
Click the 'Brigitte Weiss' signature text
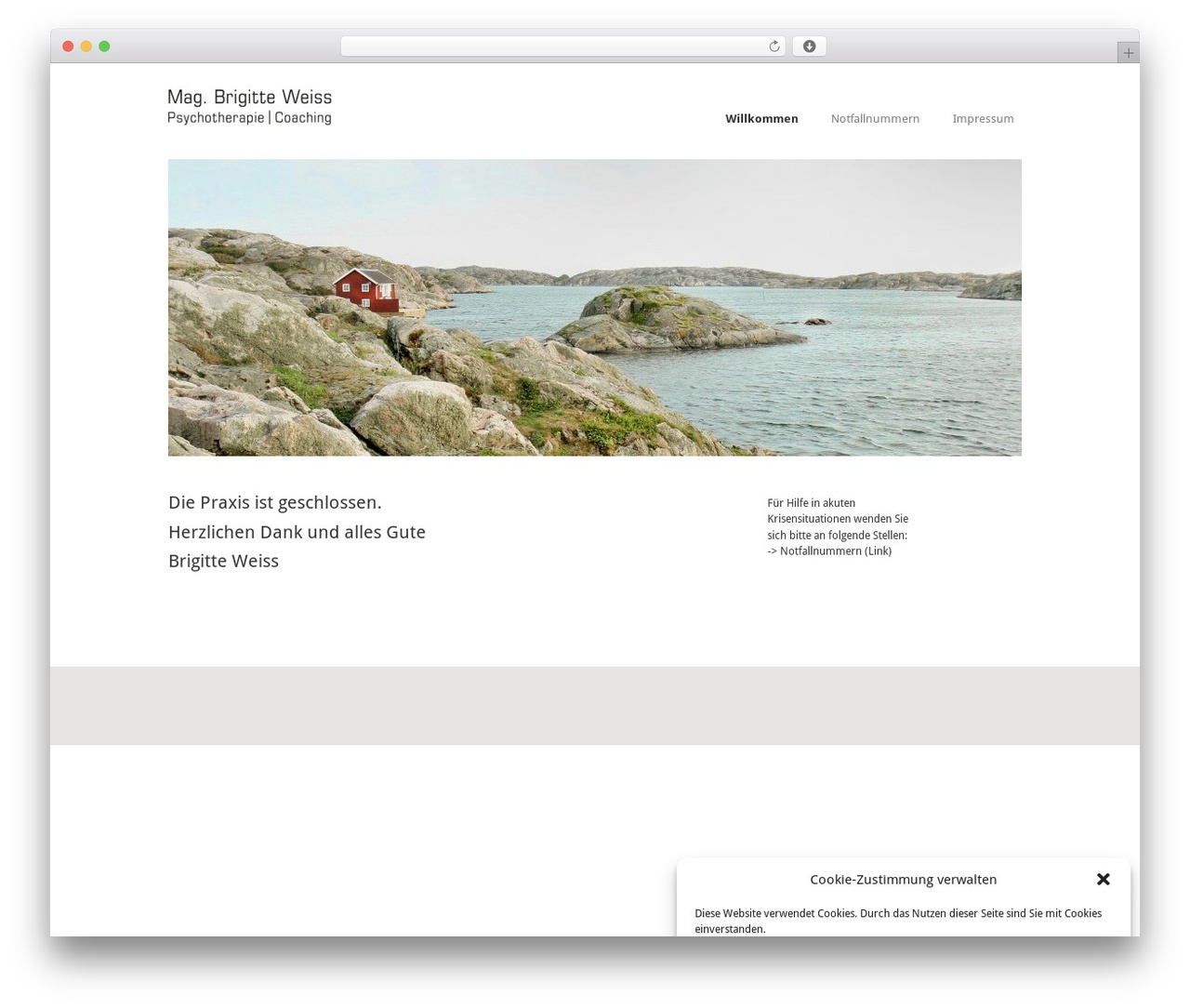tap(223, 561)
